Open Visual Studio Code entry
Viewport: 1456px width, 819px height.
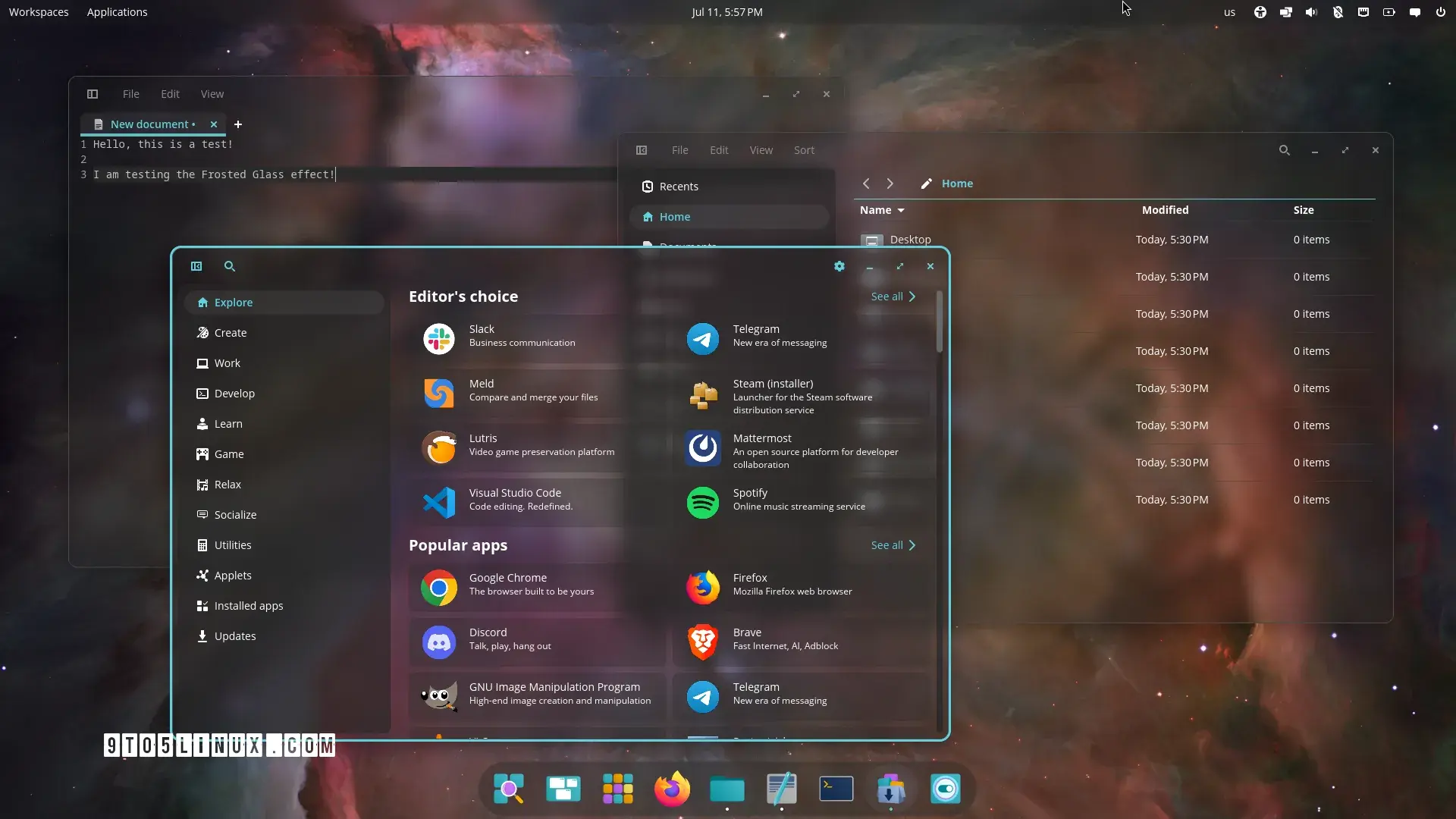[x=538, y=502]
